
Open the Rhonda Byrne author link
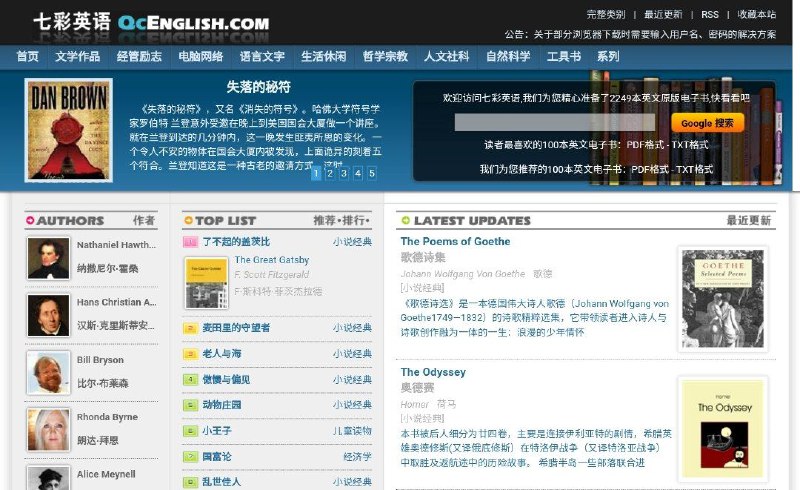[x=107, y=417]
